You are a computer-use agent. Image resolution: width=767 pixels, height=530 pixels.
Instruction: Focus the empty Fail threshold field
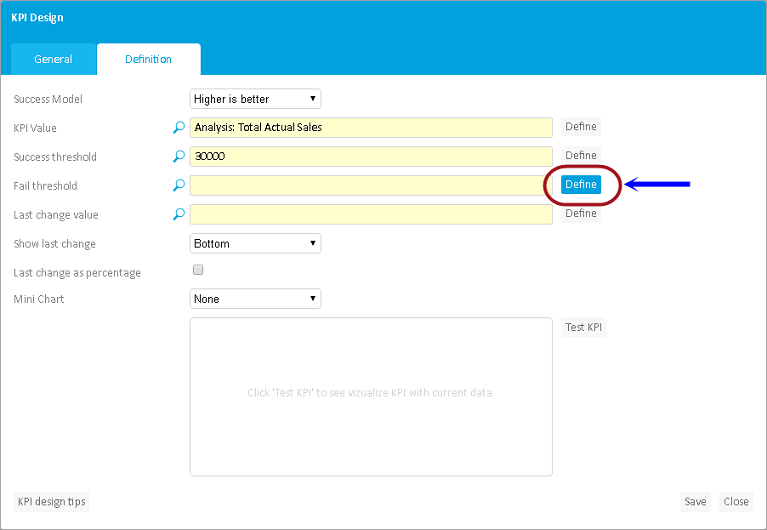tap(370, 186)
